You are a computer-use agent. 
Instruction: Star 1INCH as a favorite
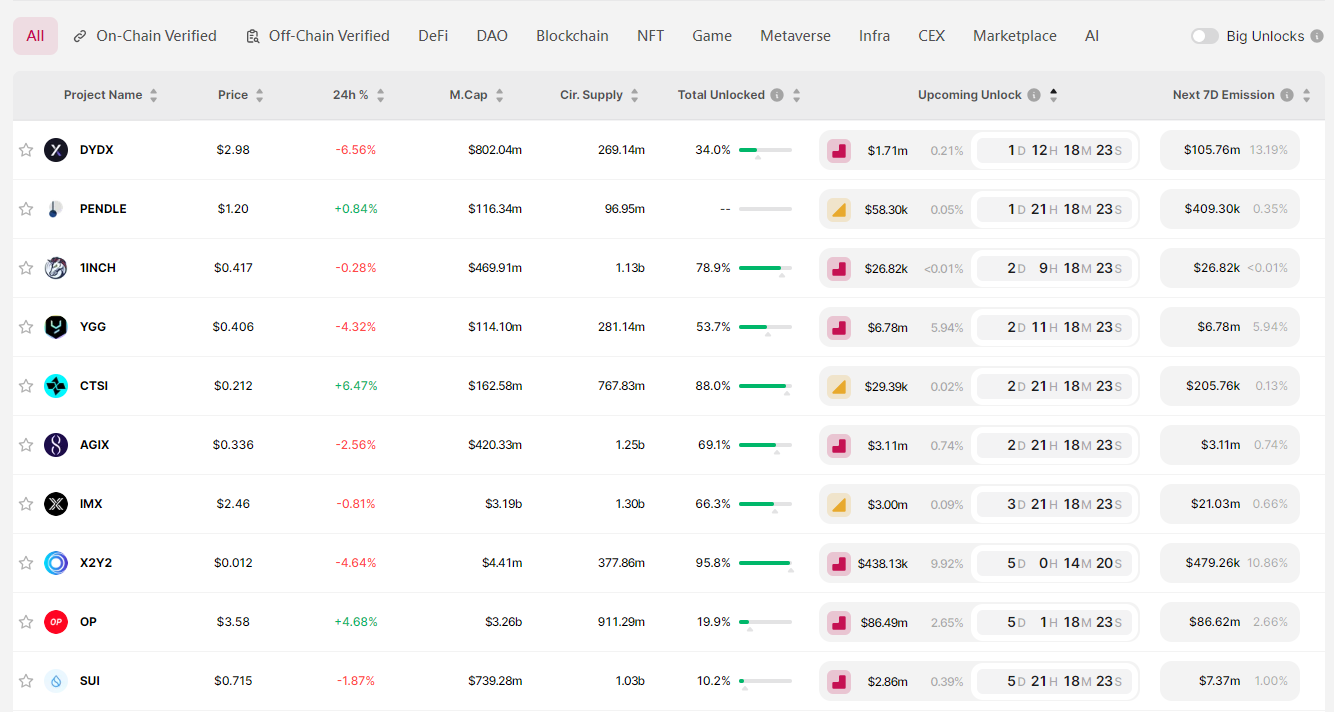26,268
